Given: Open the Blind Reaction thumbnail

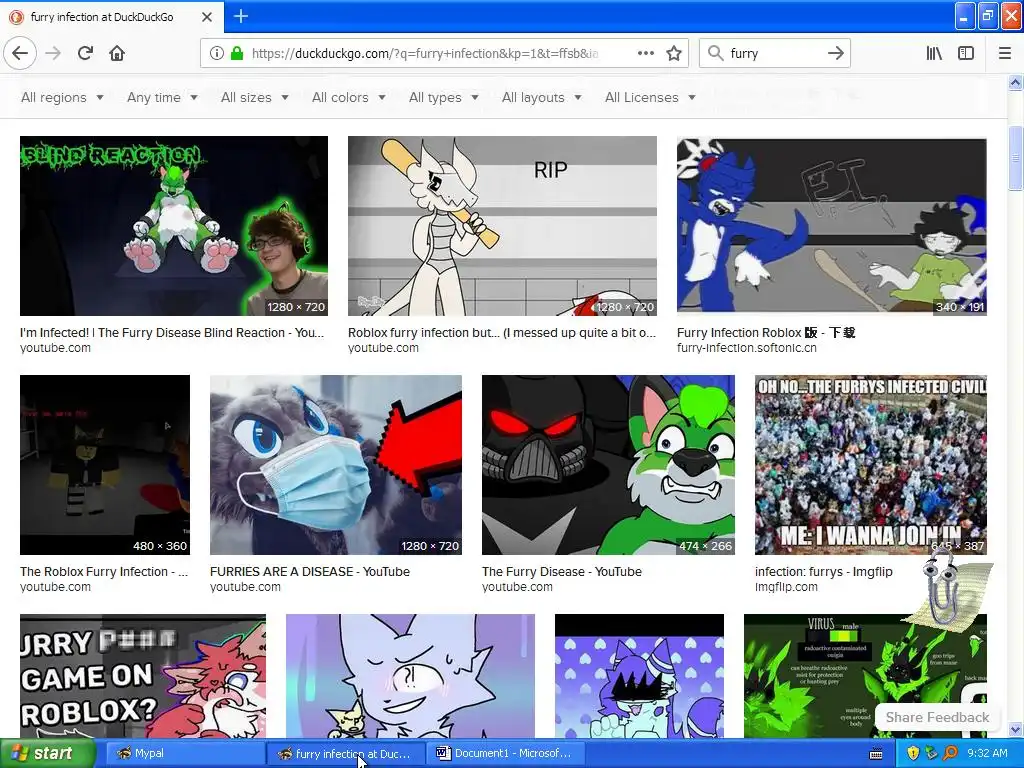Looking at the screenshot, I should [x=174, y=226].
